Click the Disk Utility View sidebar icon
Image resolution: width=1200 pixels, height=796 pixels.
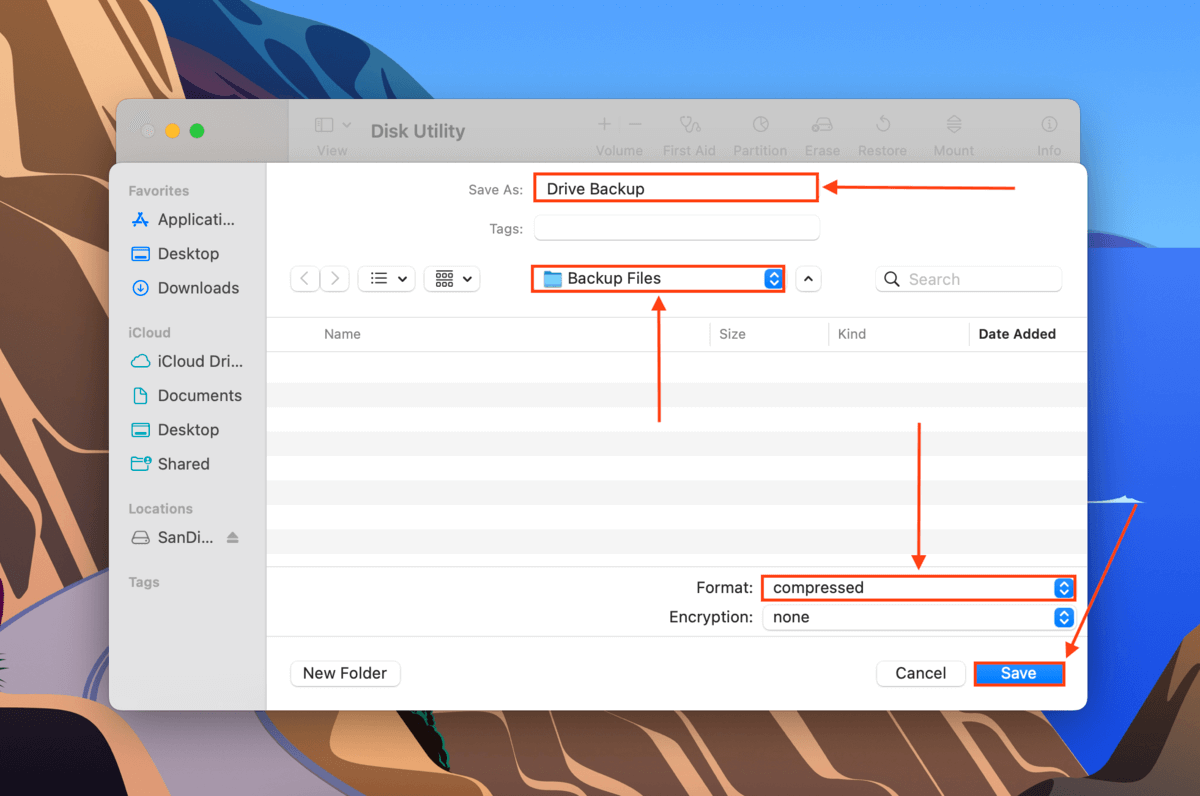324,125
